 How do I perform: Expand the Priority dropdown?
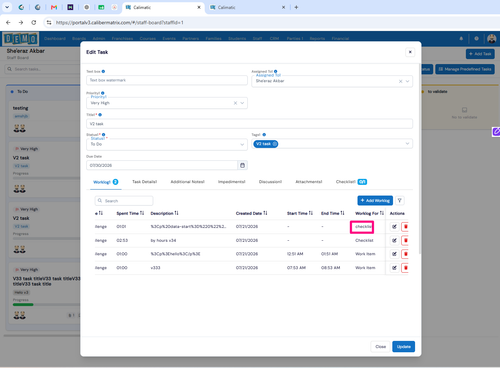coord(242,103)
